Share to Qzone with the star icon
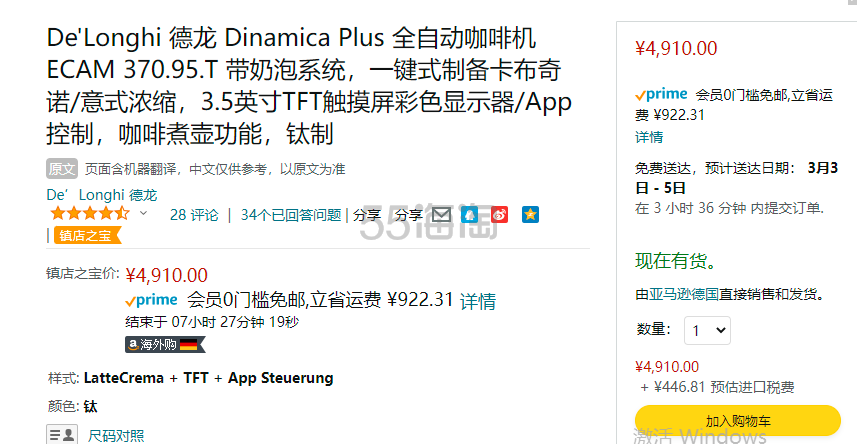This screenshot has height=444, width=857. [530, 214]
